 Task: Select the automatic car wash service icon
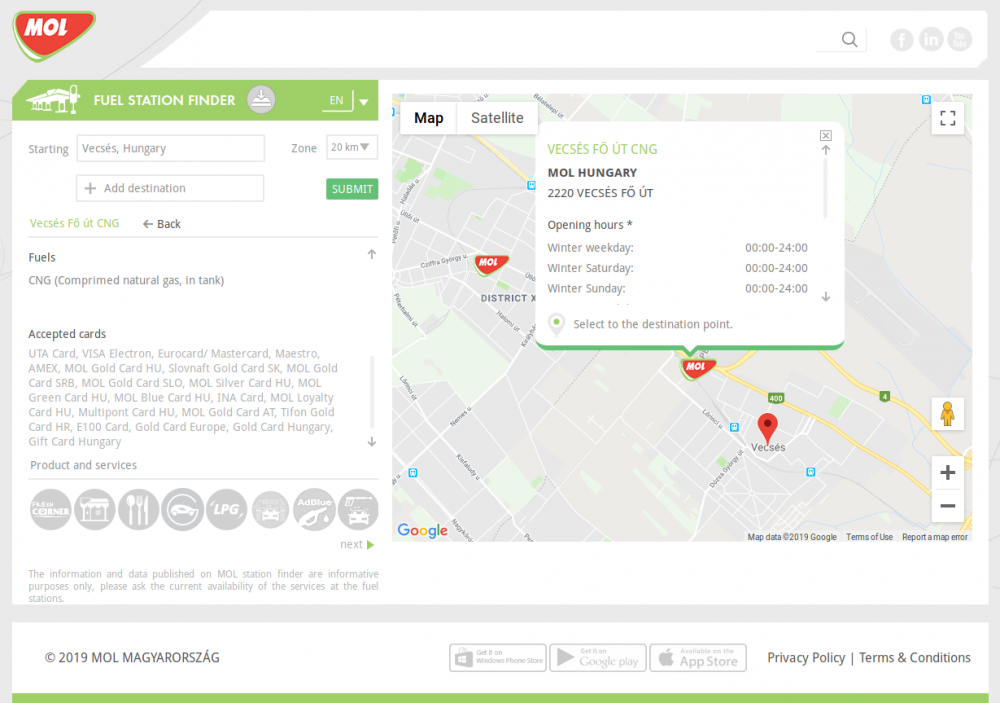click(270, 510)
